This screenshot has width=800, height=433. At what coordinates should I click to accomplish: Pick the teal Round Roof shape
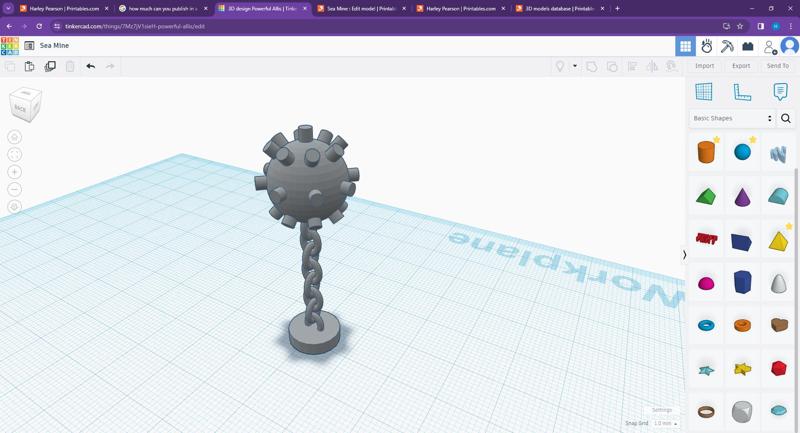[778, 196]
